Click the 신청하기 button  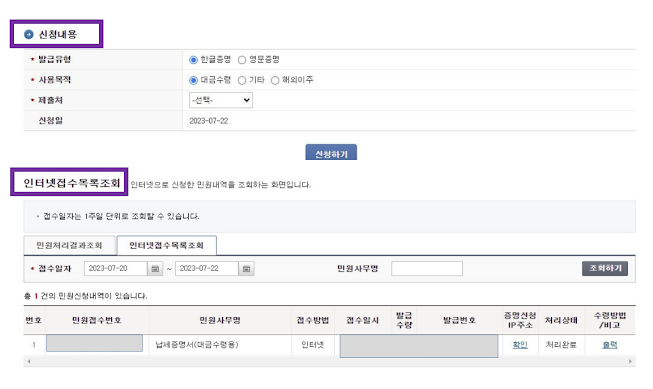coord(331,152)
